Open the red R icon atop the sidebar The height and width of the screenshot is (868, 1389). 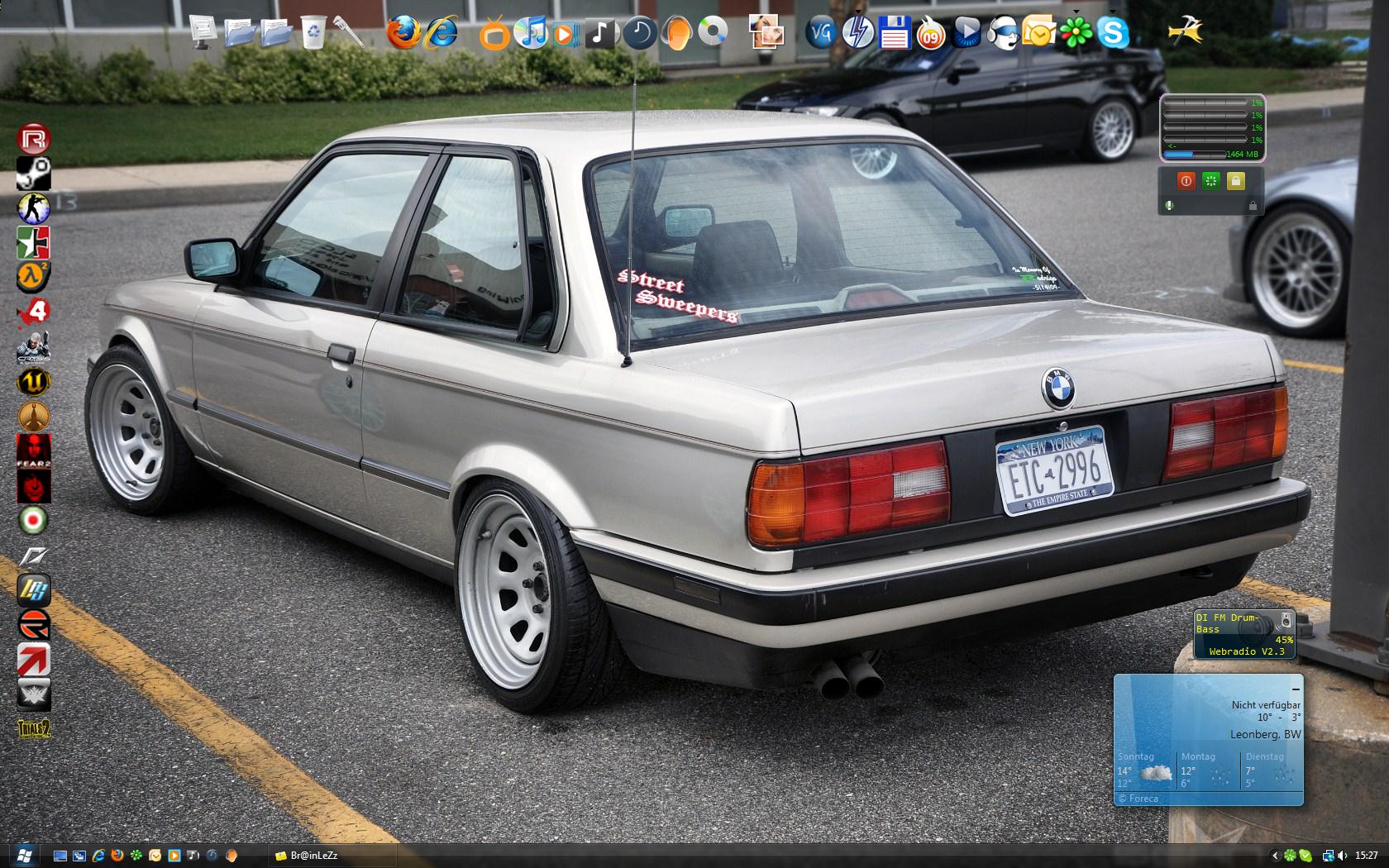[34, 138]
